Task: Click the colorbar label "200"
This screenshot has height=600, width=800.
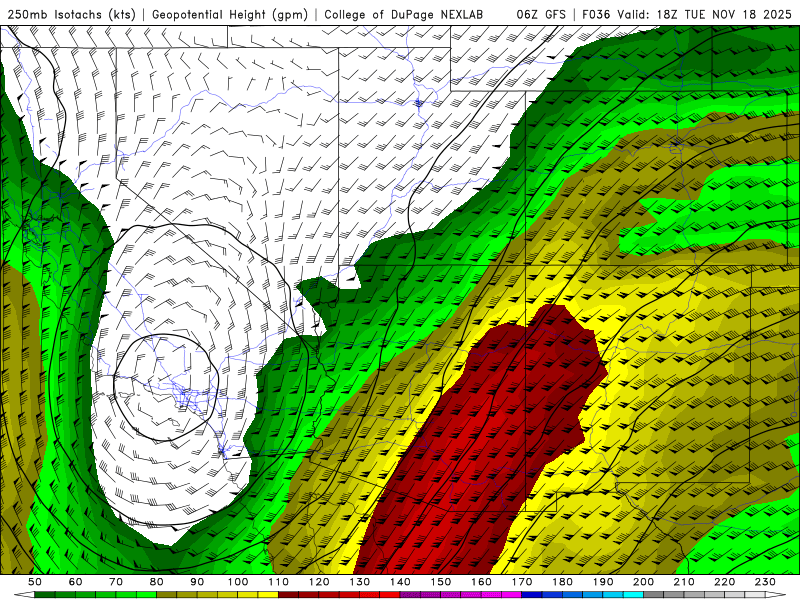Action: click(x=643, y=582)
